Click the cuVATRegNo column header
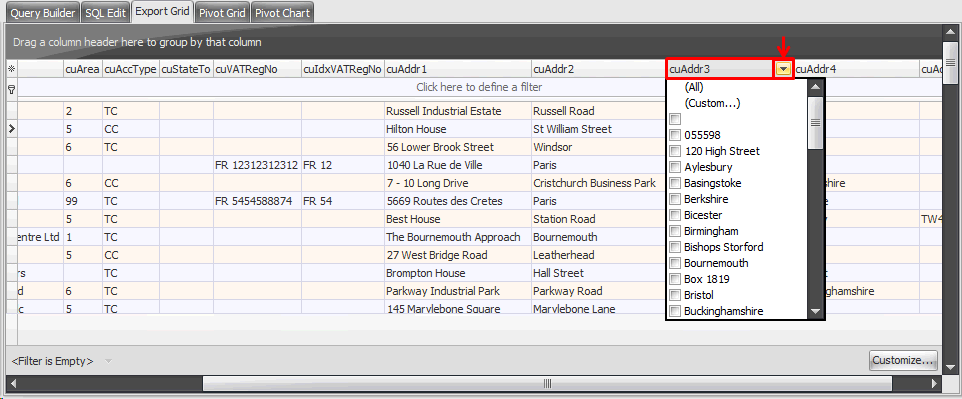 [257, 69]
